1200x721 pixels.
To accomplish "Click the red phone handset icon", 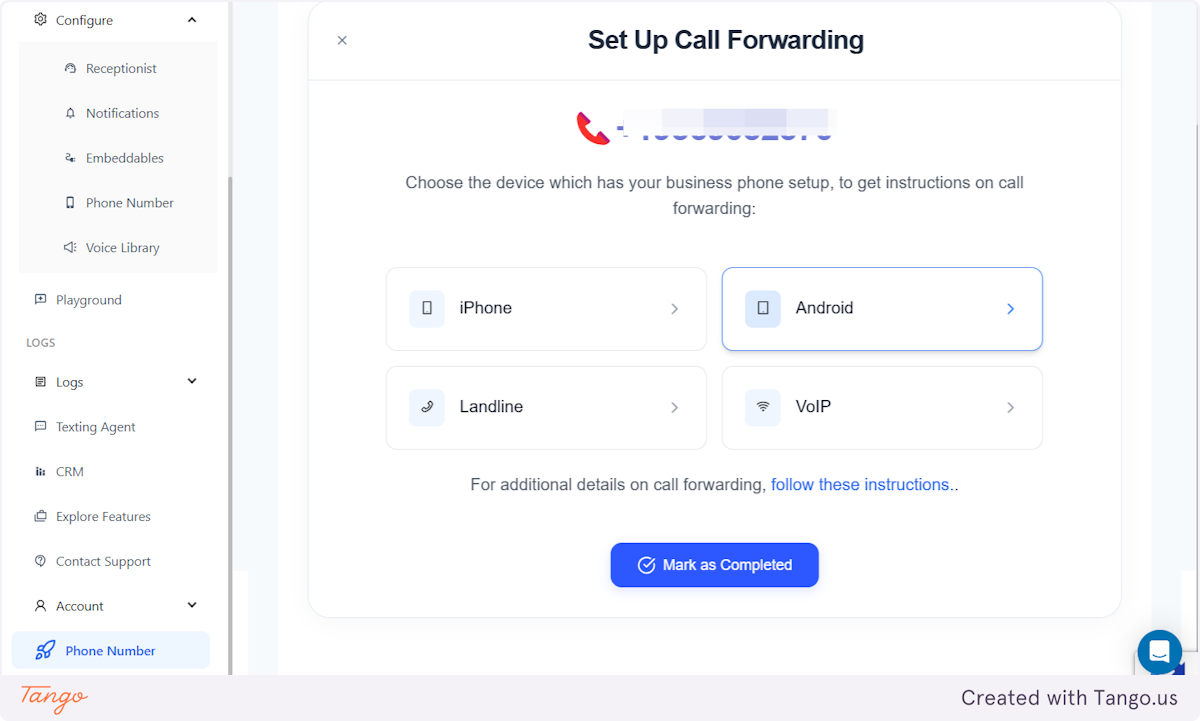I will [593, 128].
